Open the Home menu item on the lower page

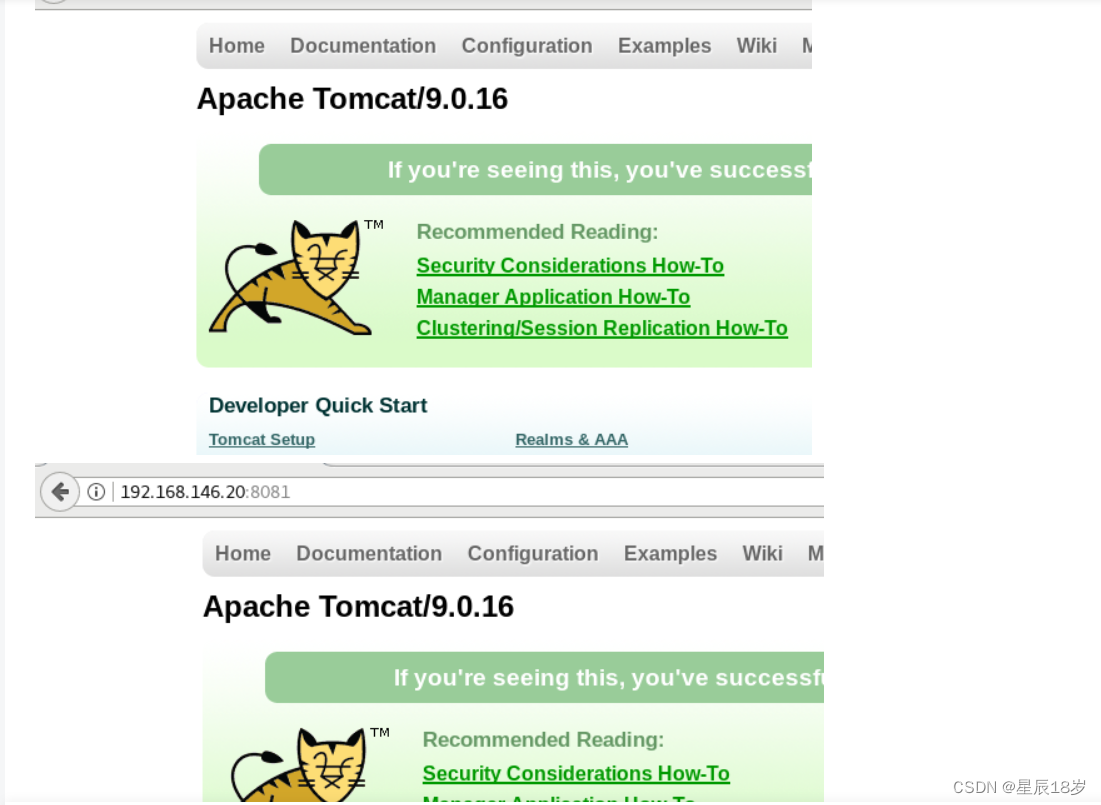(242, 553)
